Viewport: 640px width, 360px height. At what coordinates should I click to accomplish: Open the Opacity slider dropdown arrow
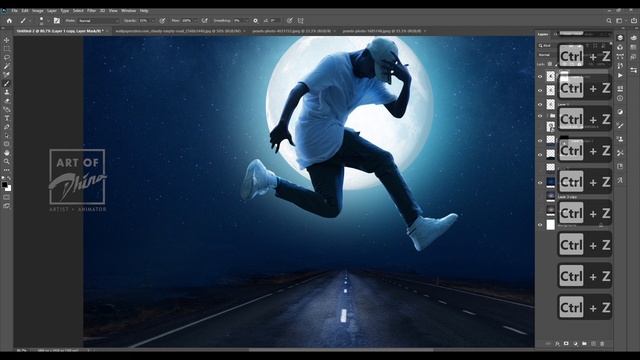(153, 20)
